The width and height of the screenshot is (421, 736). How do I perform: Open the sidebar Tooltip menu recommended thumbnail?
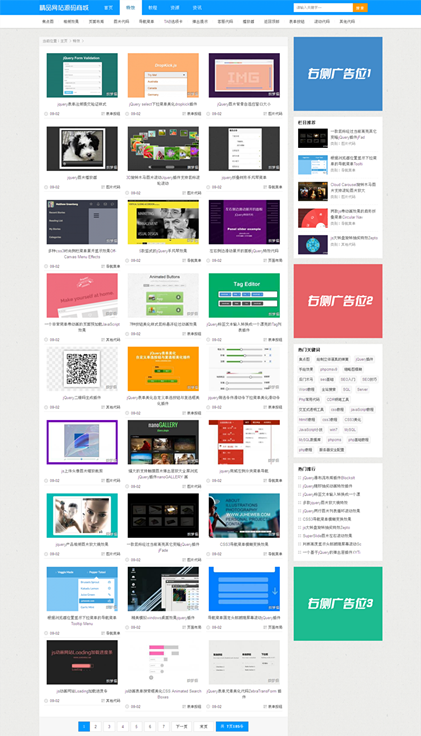tap(313, 164)
